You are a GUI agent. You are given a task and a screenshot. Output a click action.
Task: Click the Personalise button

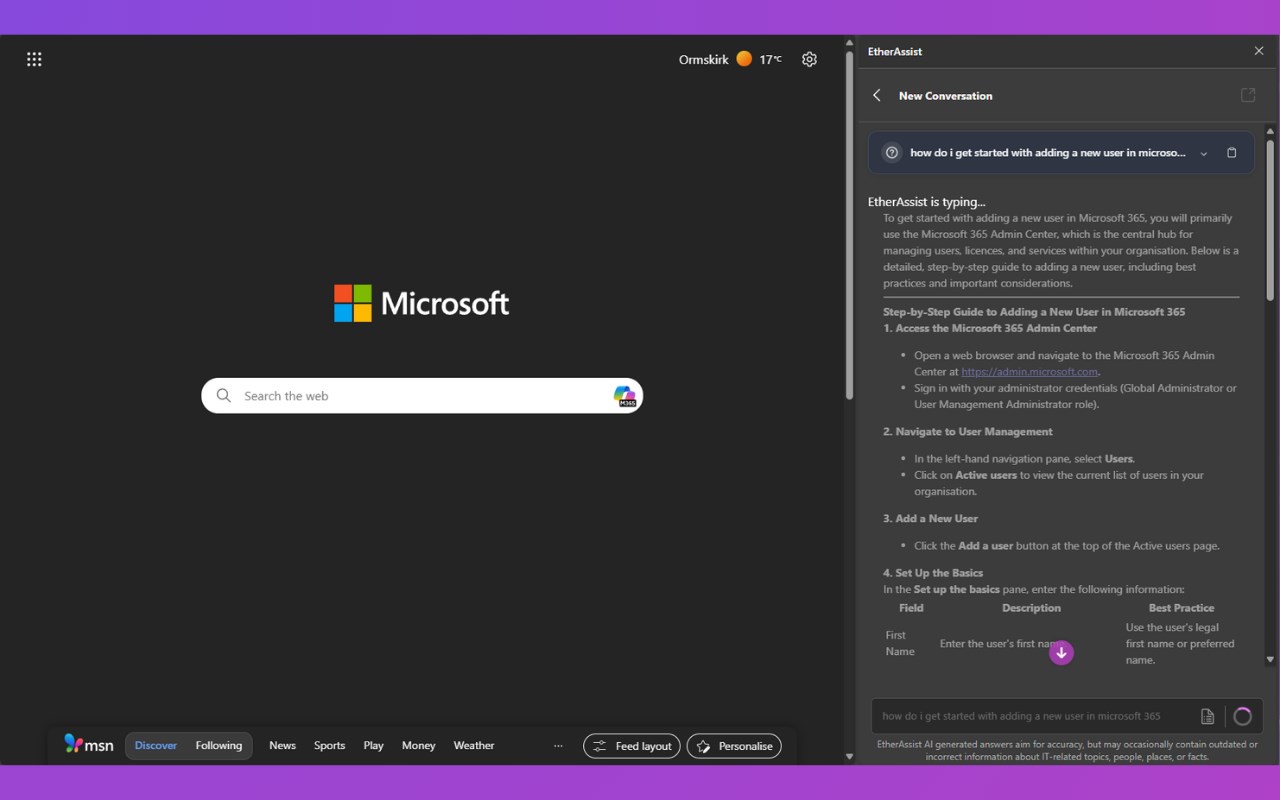[x=734, y=746]
